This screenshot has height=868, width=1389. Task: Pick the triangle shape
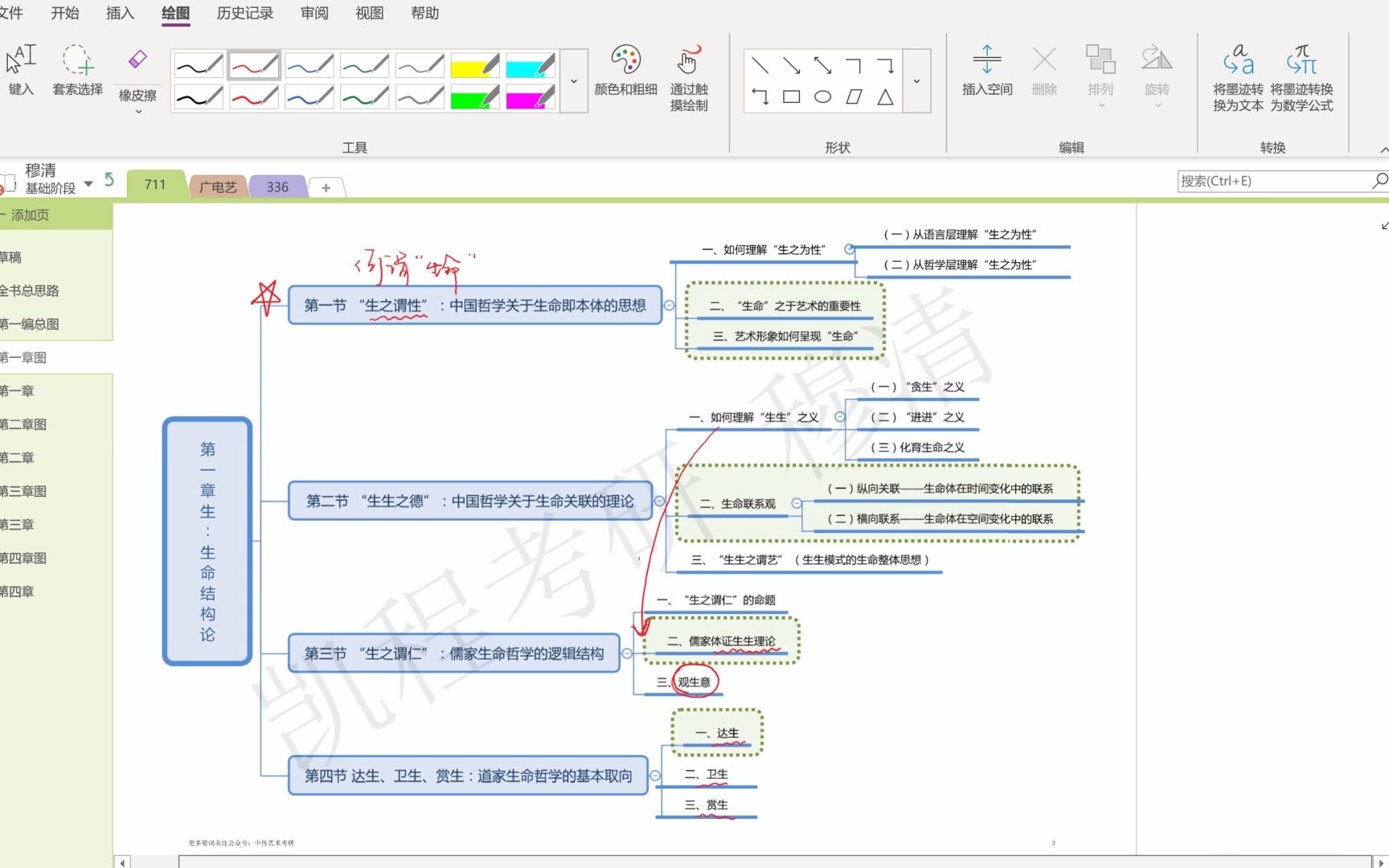click(885, 97)
